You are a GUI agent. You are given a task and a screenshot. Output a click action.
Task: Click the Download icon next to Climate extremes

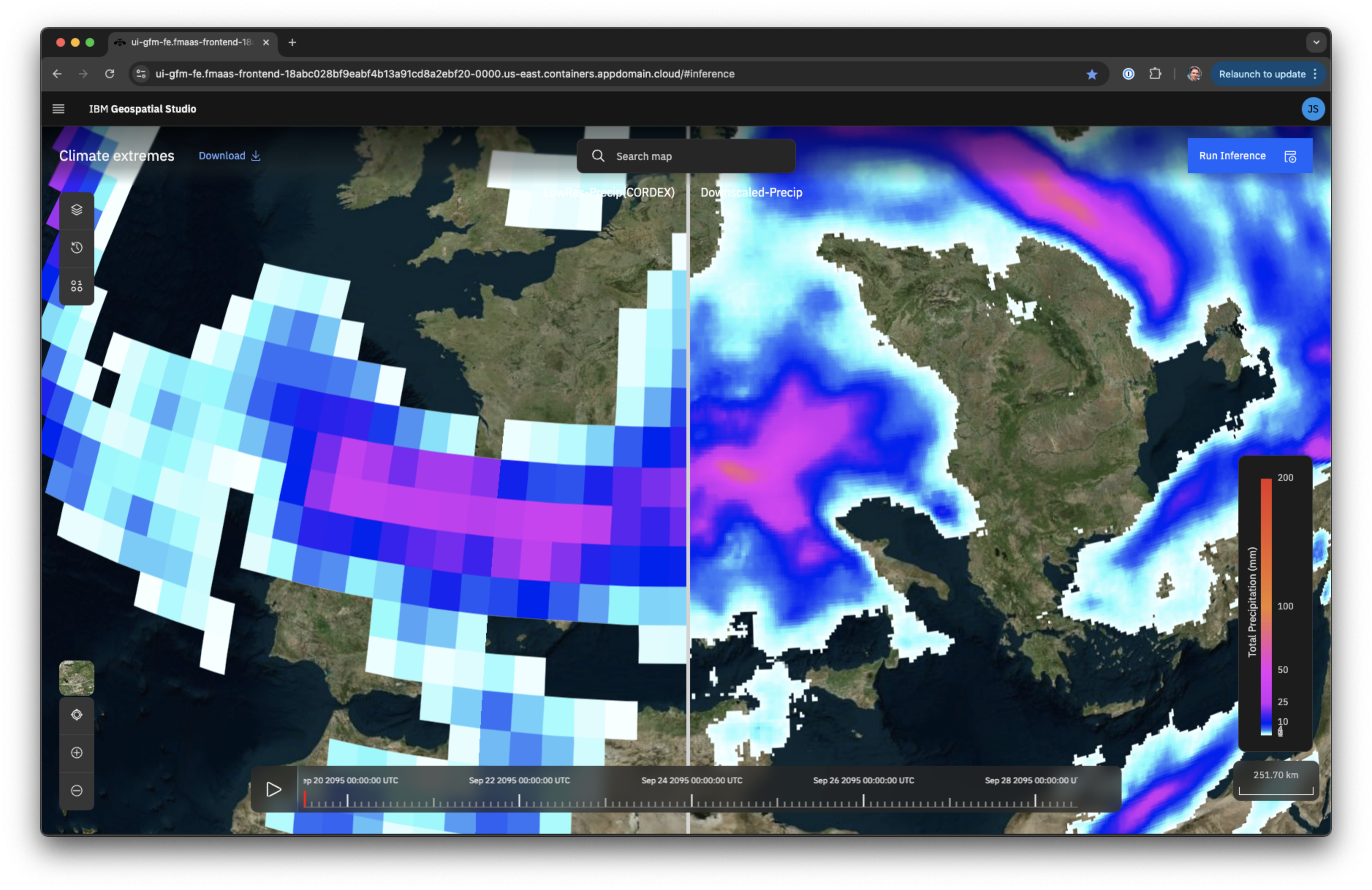click(x=256, y=156)
